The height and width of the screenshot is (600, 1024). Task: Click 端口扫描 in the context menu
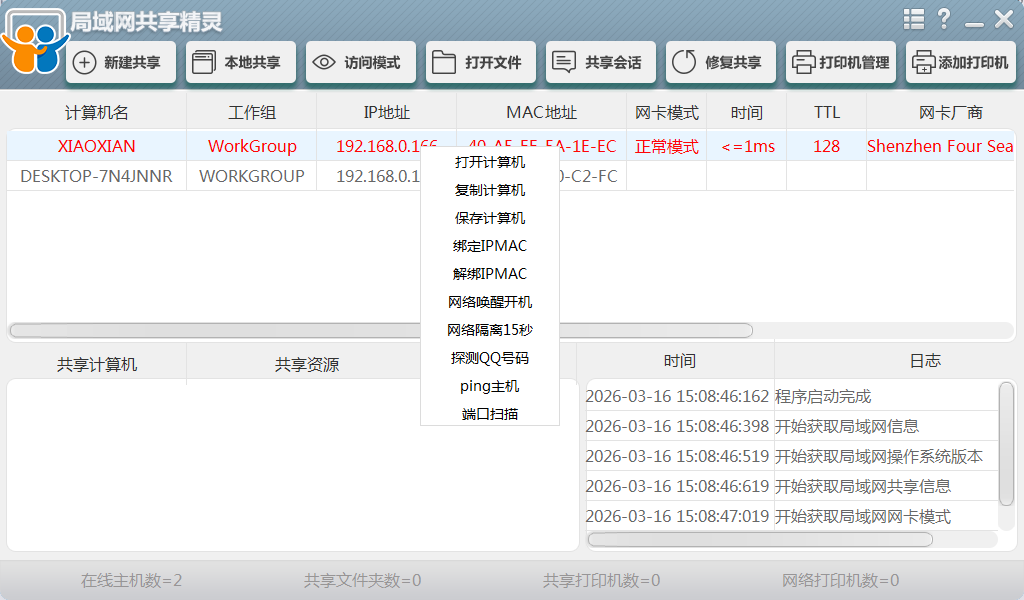[x=490, y=414]
